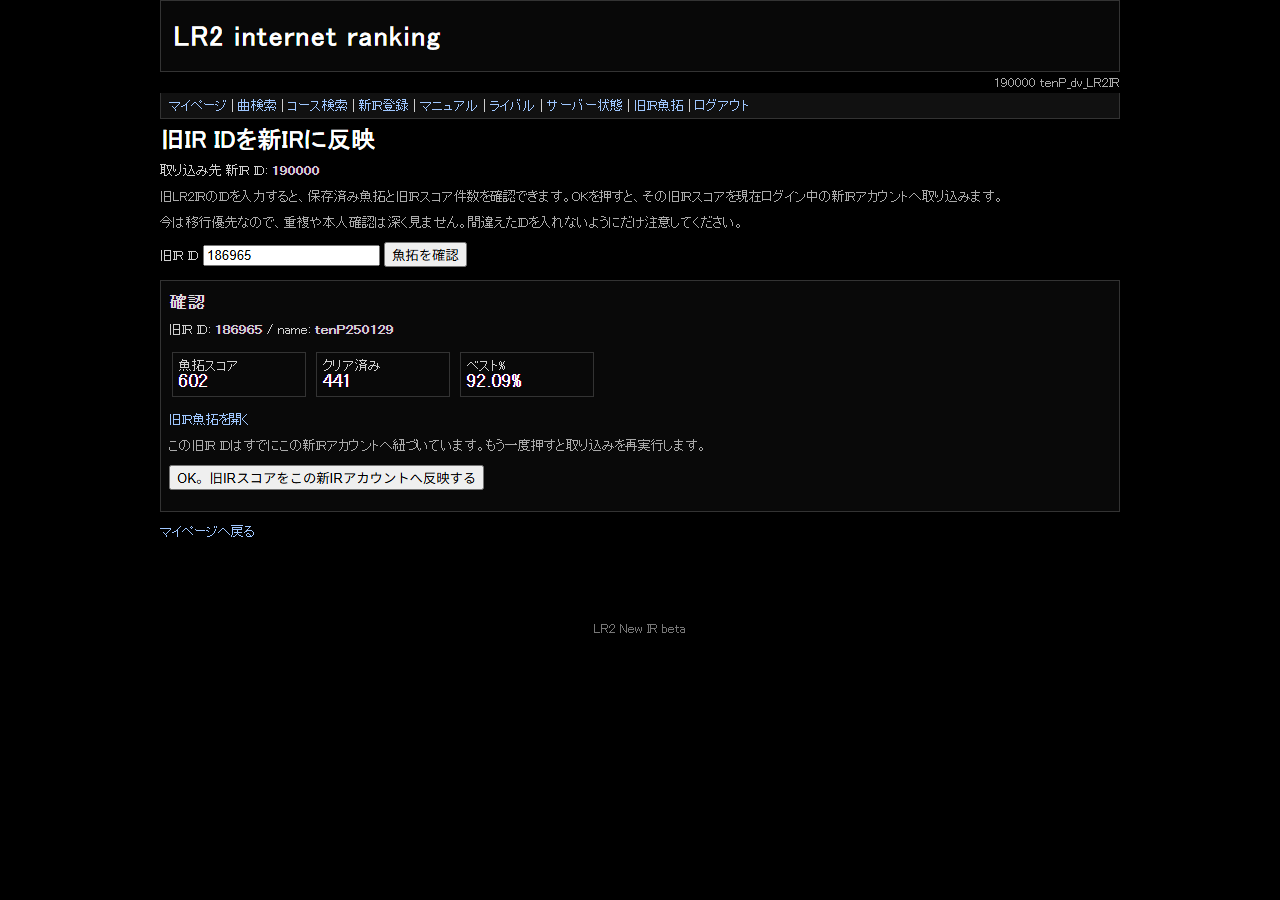
Task: Select 新IR登録 in navigation bar
Action: pos(383,106)
